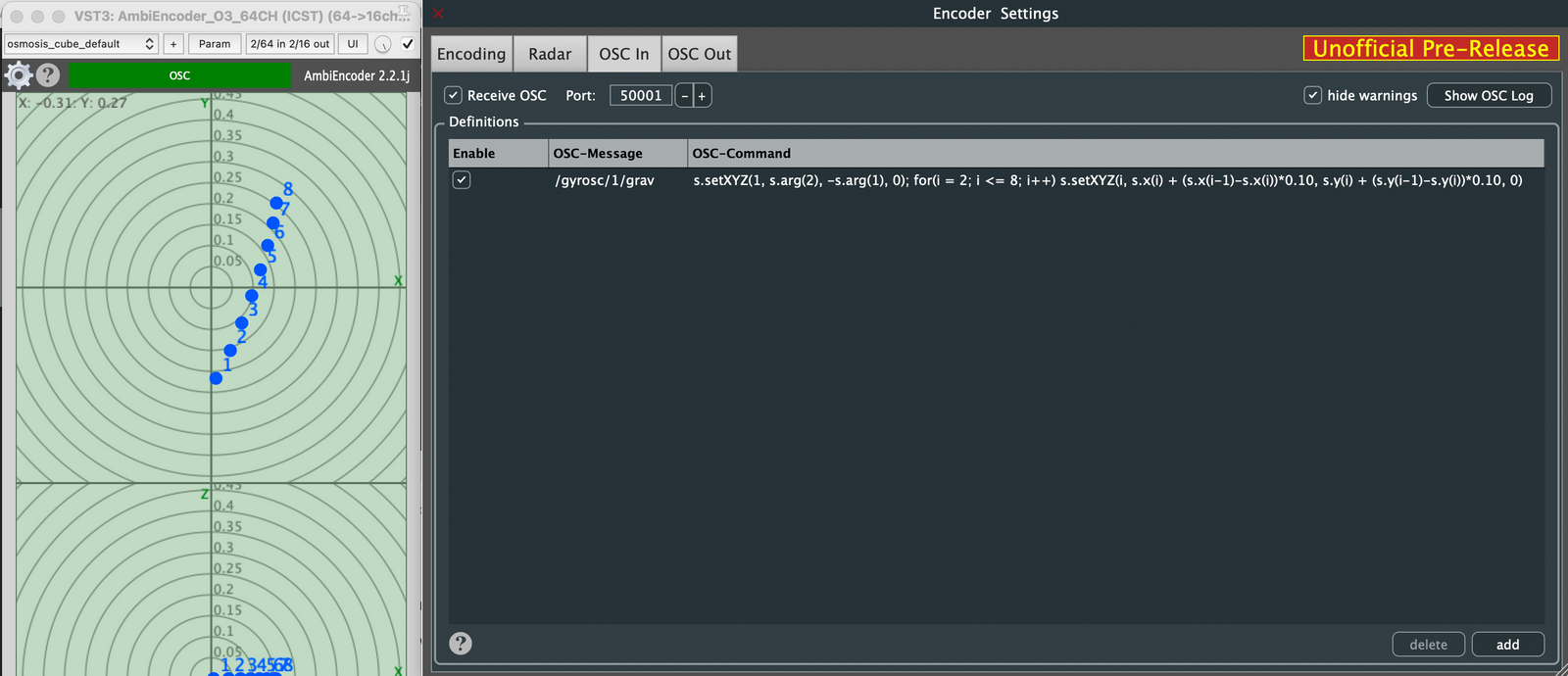Click the plugin help question mark icon

click(48, 75)
